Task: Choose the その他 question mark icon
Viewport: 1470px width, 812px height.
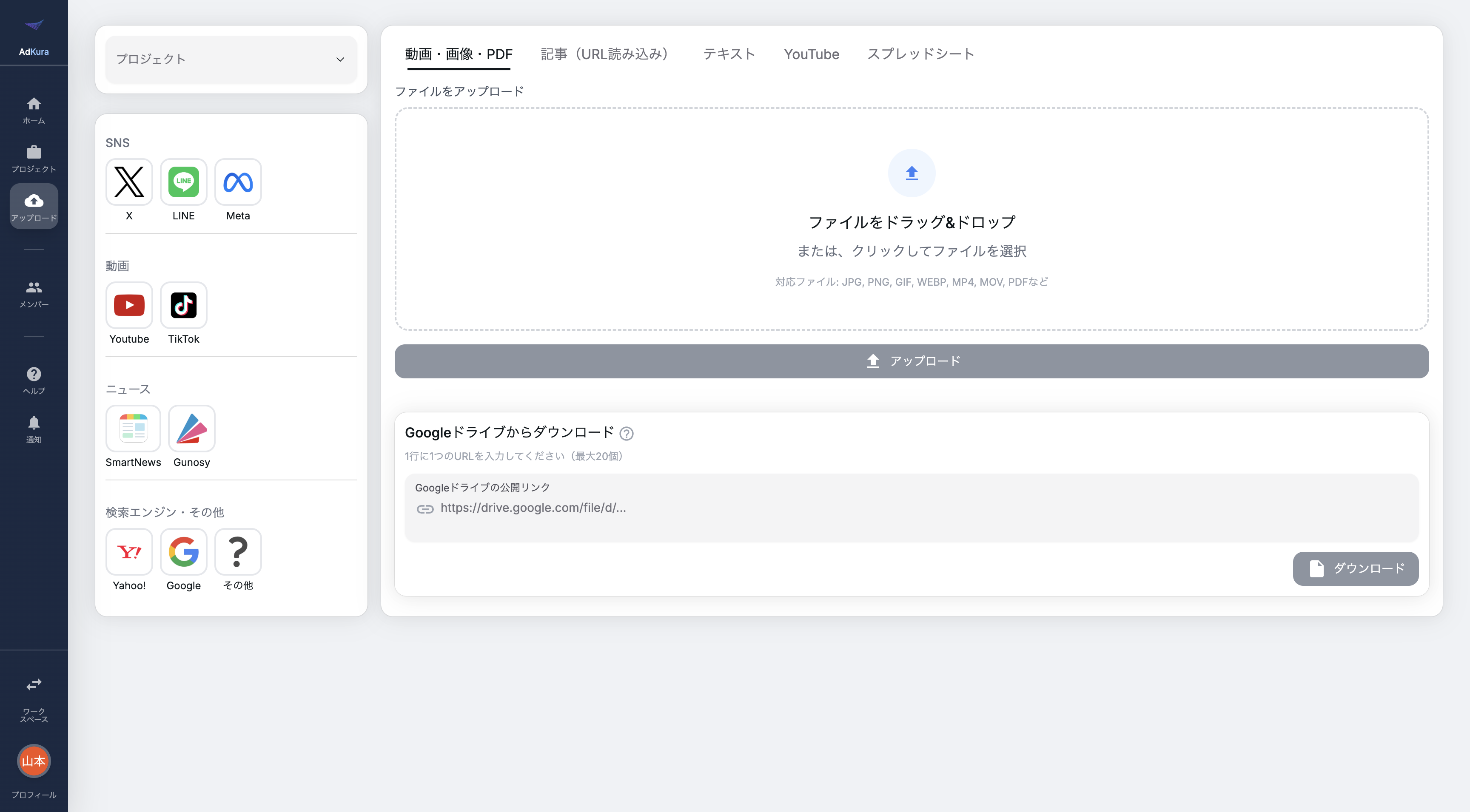Action: point(238,551)
